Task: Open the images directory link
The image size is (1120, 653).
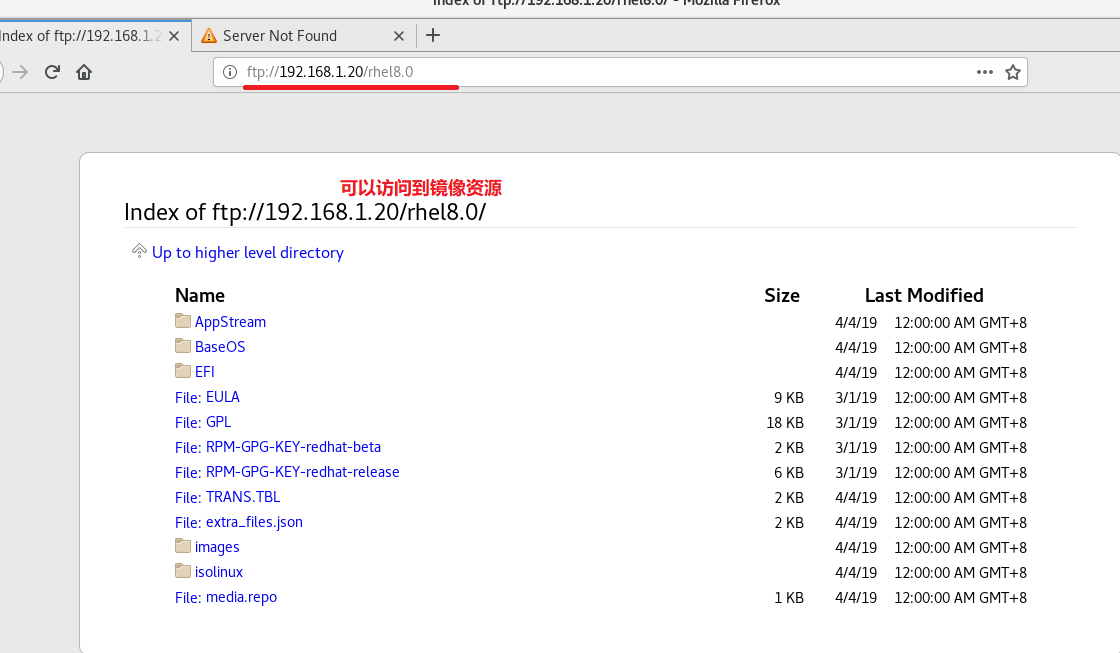Action: [217, 547]
